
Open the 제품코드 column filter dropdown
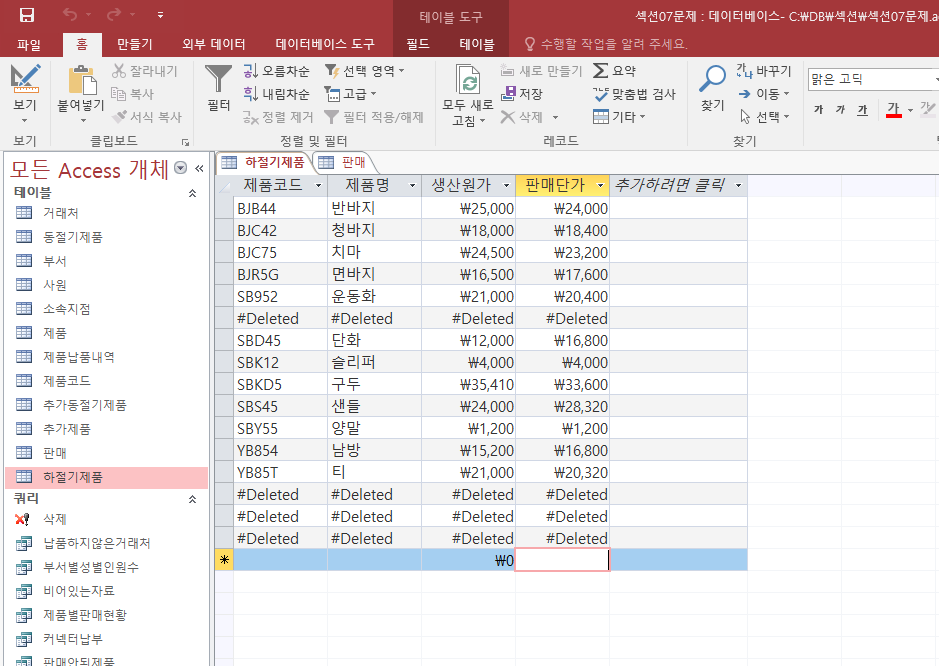319,186
